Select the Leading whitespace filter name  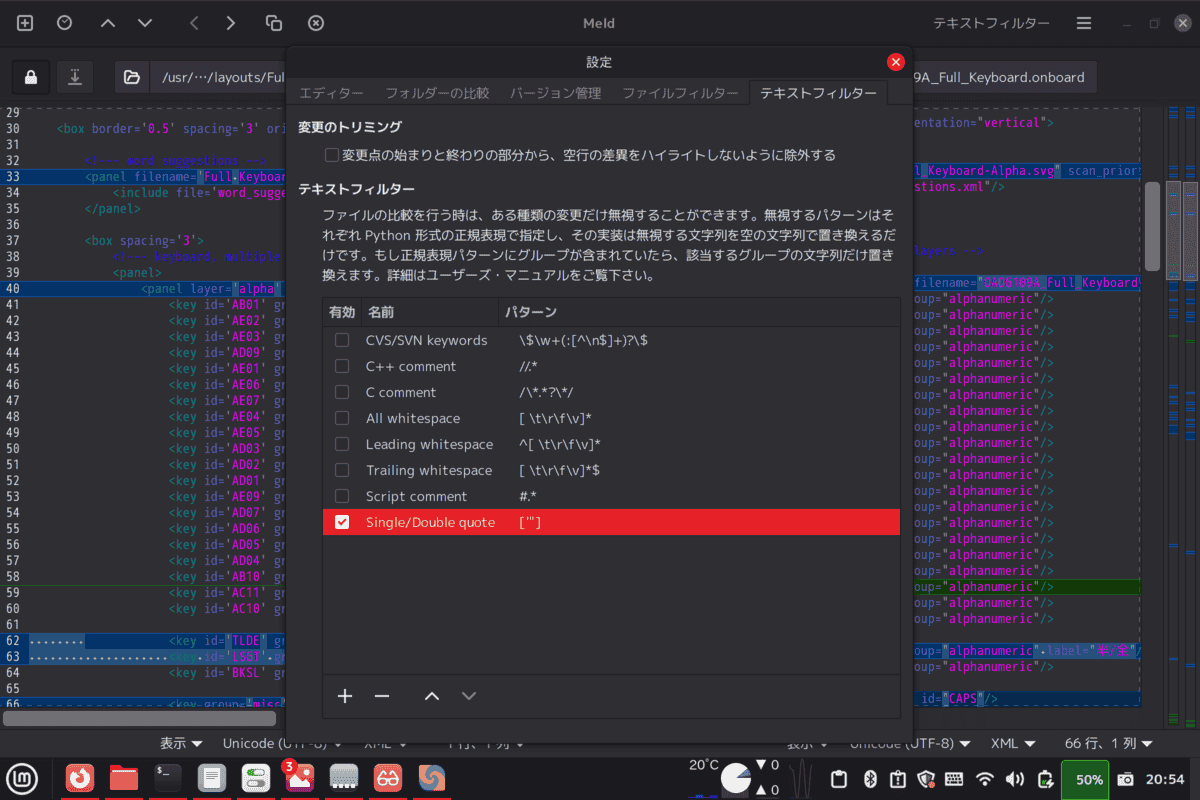pyautogui.click(x=429, y=444)
